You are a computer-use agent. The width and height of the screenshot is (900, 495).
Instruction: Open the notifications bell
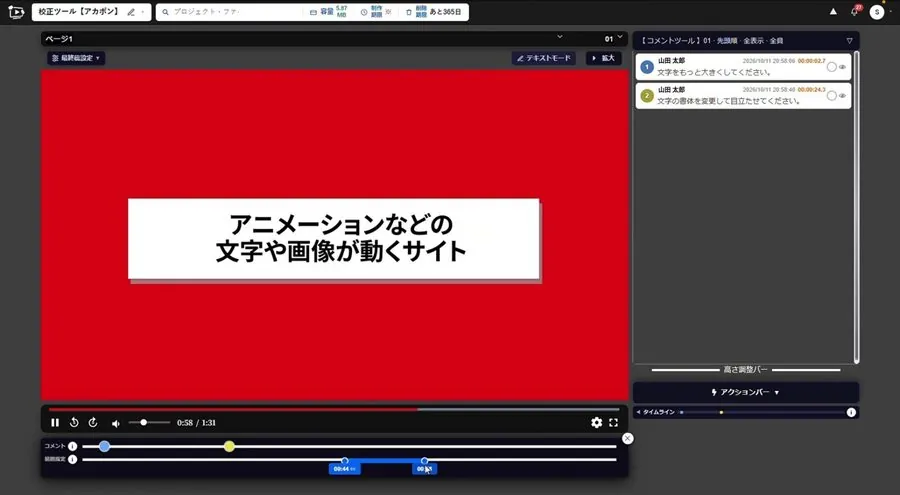pos(854,11)
